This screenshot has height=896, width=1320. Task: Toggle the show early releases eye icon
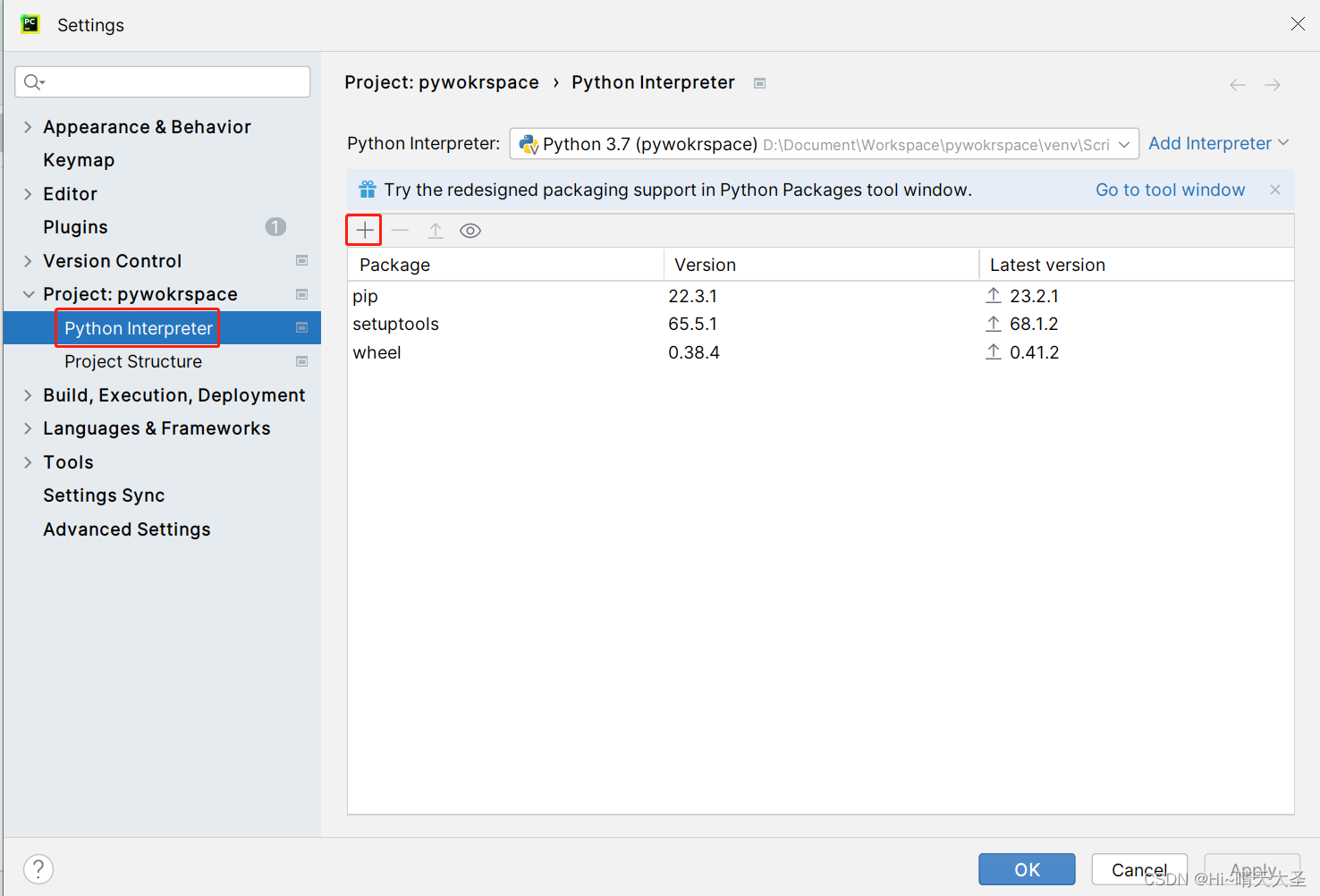point(470,231)
